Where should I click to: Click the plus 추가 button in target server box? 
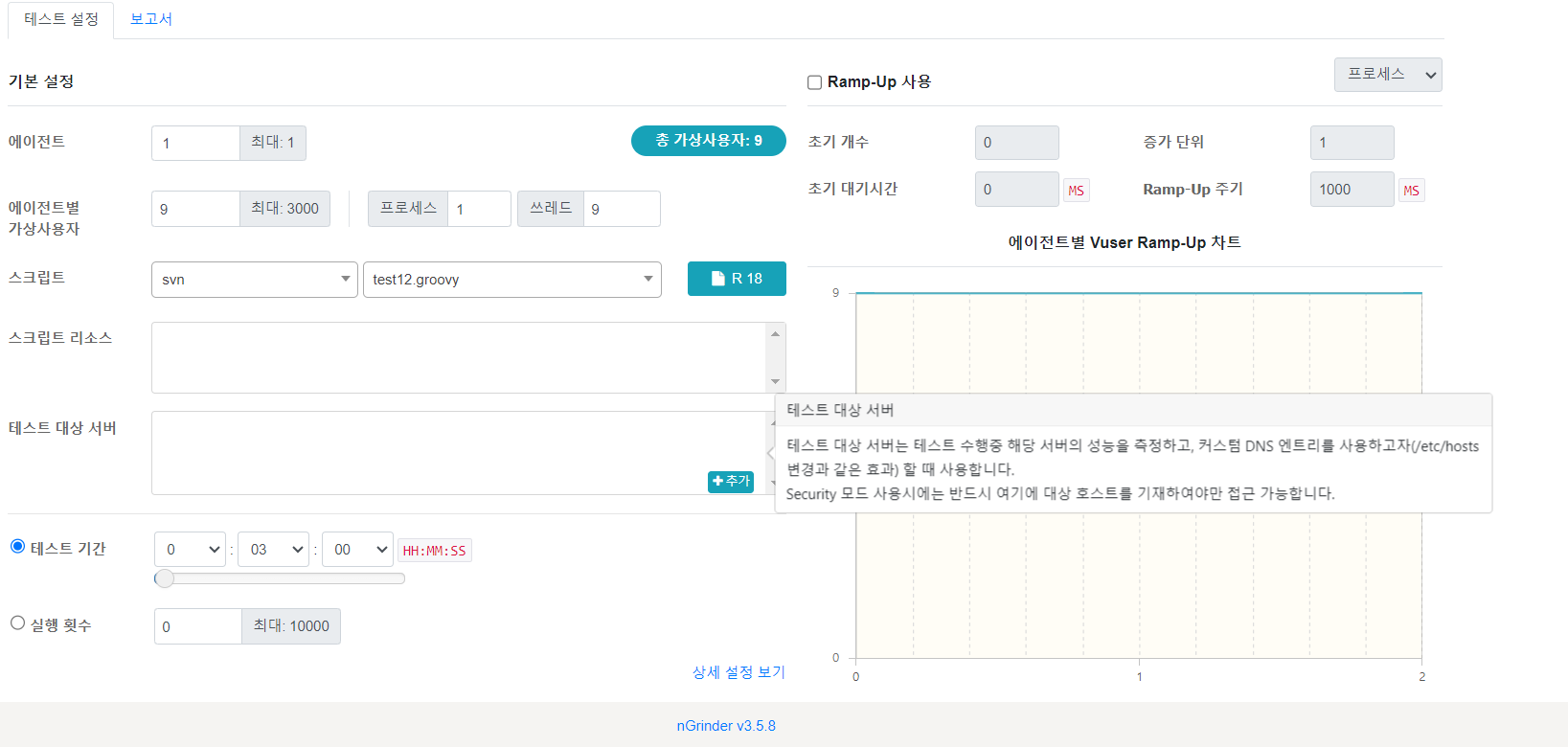pyautogui.click(x=731, y=482)
